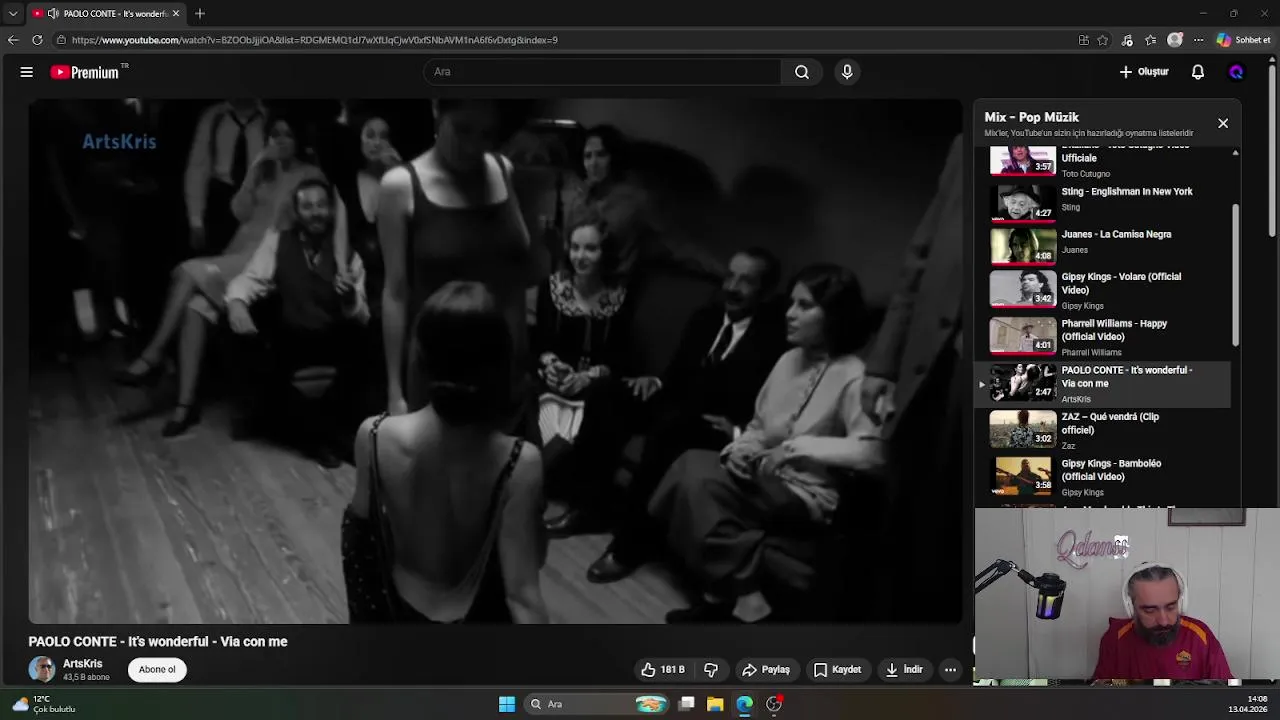This screenshot has width=1280, height=720.
Task: Like the video with 181 B likes
Action: click(663, 670)
